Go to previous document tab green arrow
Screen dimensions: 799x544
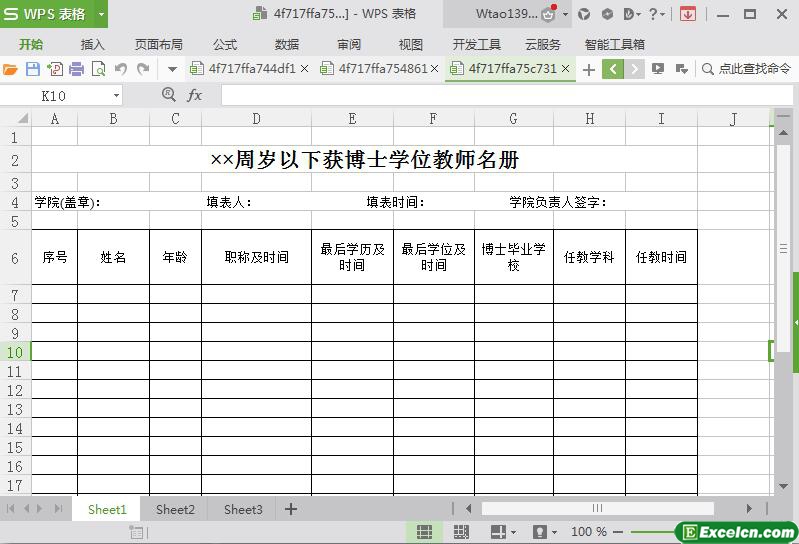point(613,69)
